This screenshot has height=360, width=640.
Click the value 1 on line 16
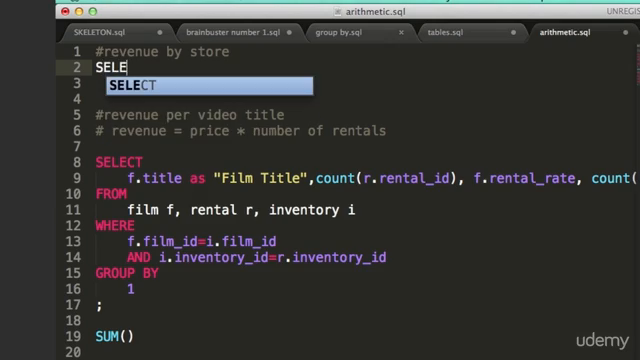(x=131, y=289)
